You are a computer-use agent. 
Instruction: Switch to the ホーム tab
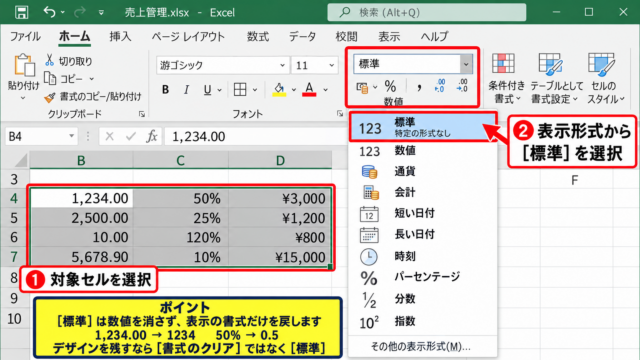point(74,36)
